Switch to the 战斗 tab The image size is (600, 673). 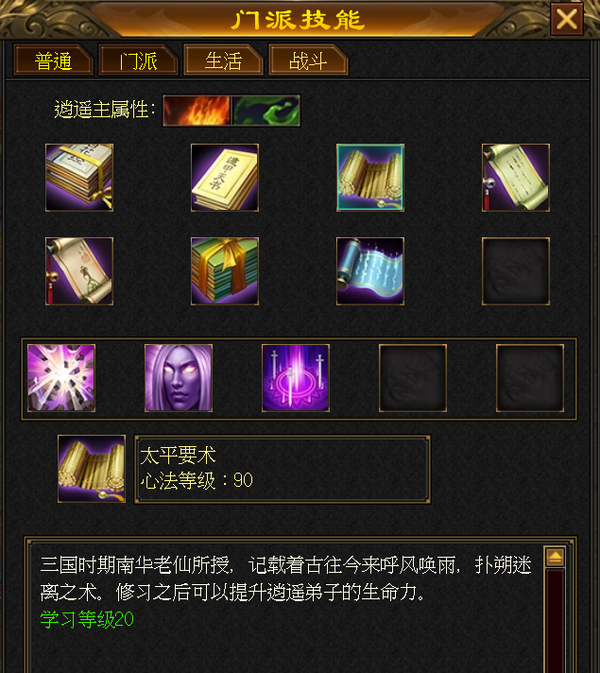click(308, 60)
